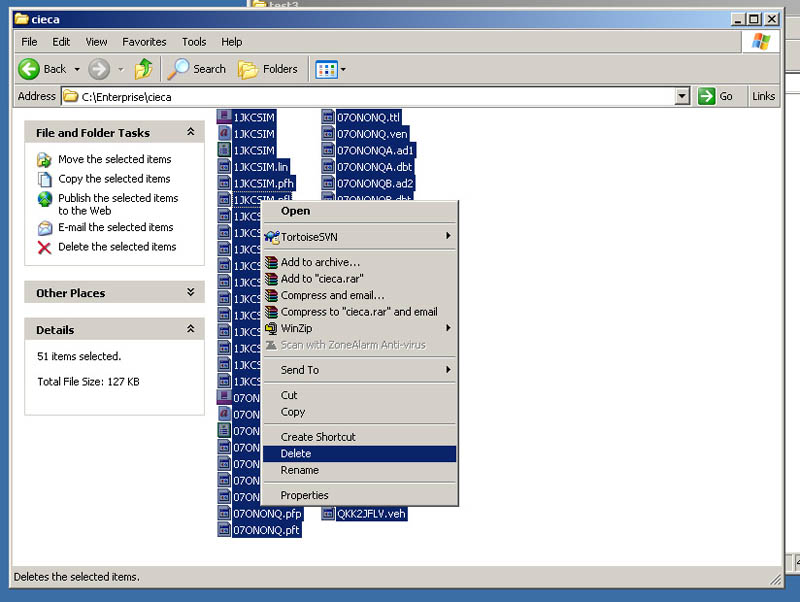Collapse the File and Folder Tasks panel
This screenshot has height=602, width=800.
190,132
